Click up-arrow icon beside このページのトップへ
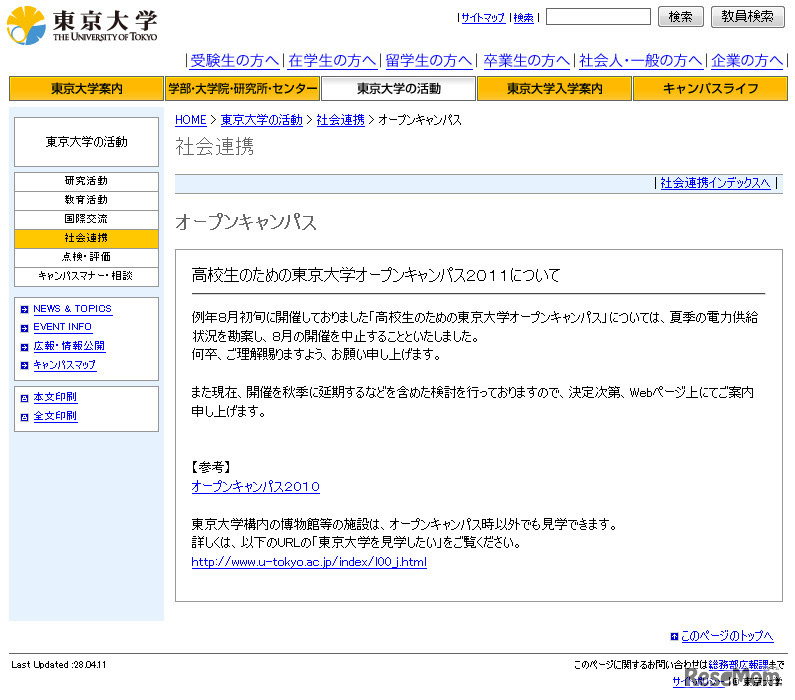This screenshot has height=700, width=795. (x=674, y=637)
